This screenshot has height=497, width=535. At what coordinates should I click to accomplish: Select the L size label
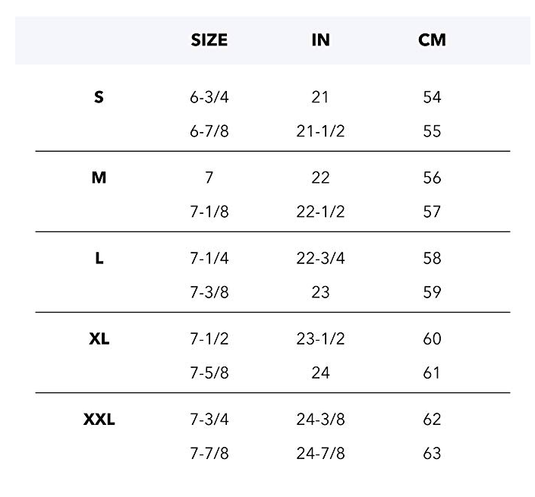click(99, 258)
